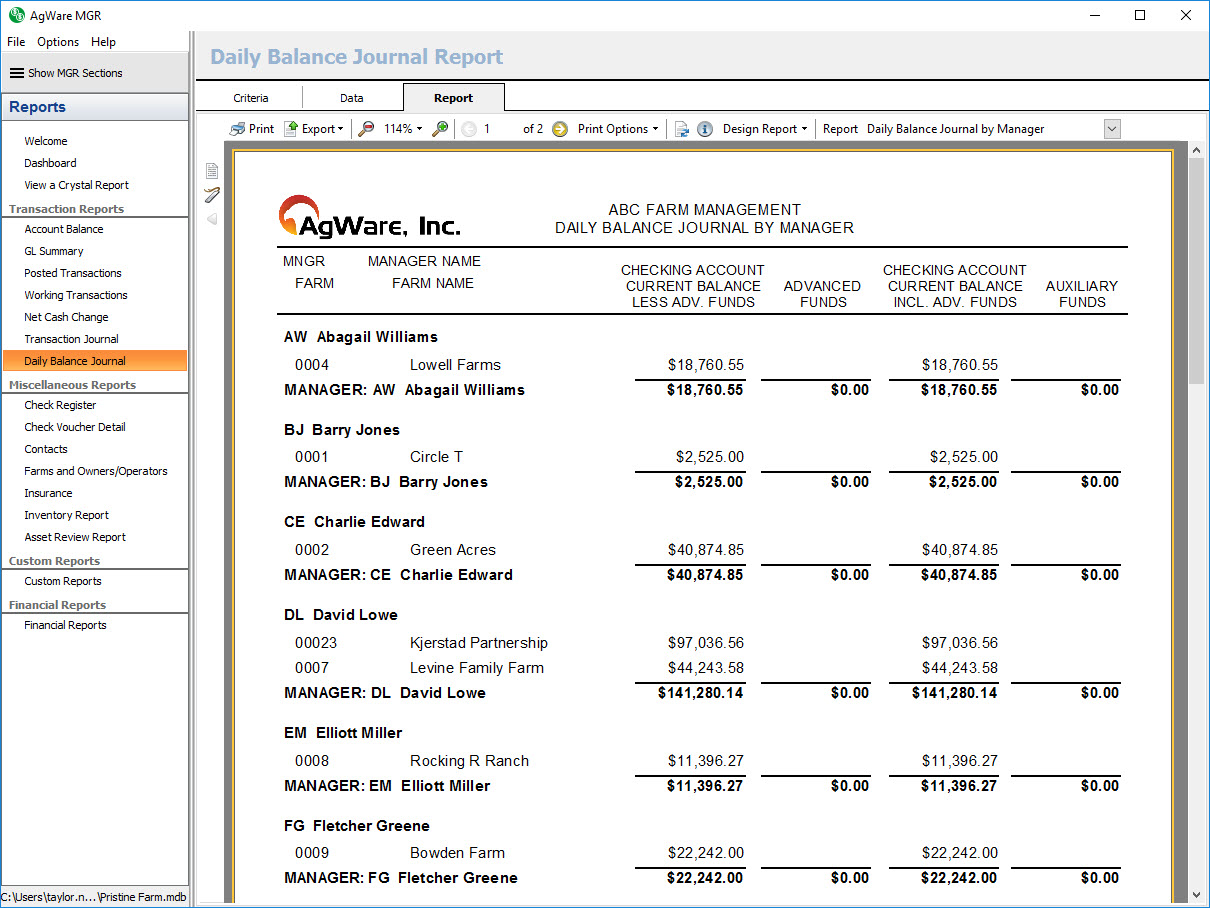Switch to the Criteria tab
The image size is (1210, 908).
(x=251, y=98)
